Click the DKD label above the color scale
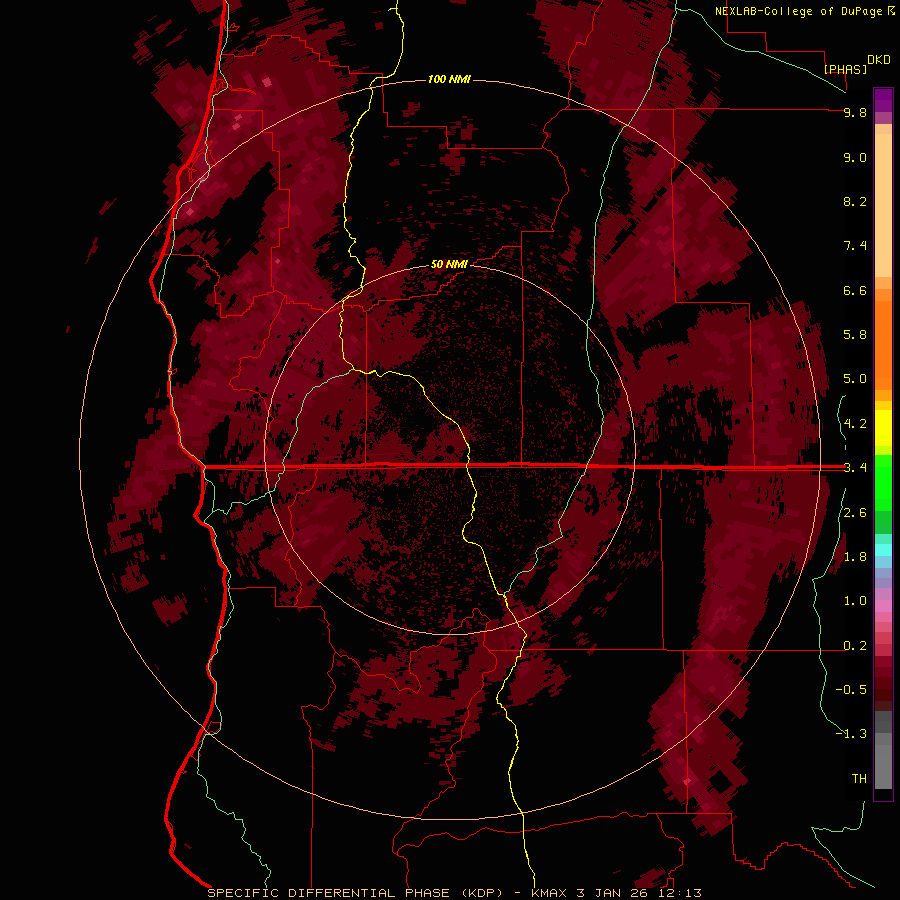900x900 pixels. (879, 60)
